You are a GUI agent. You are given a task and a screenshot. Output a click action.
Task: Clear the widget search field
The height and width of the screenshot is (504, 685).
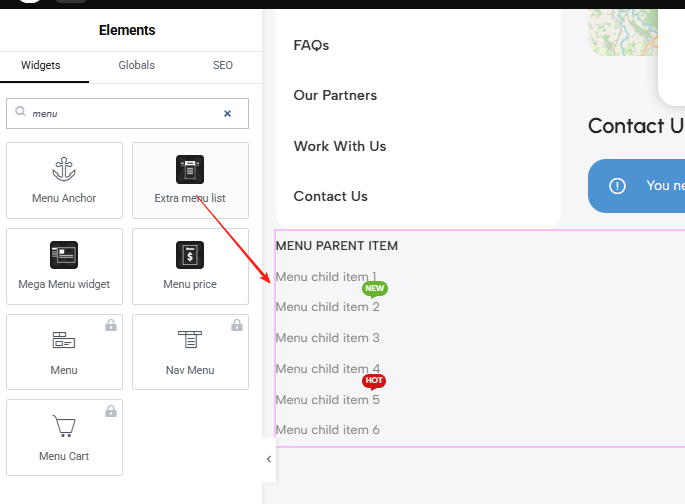tap(227, 114)
